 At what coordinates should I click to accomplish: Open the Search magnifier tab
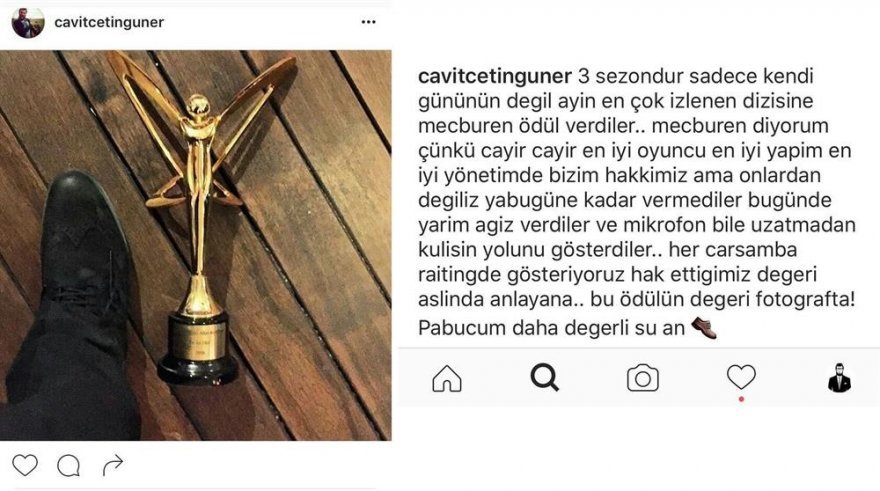544,377
